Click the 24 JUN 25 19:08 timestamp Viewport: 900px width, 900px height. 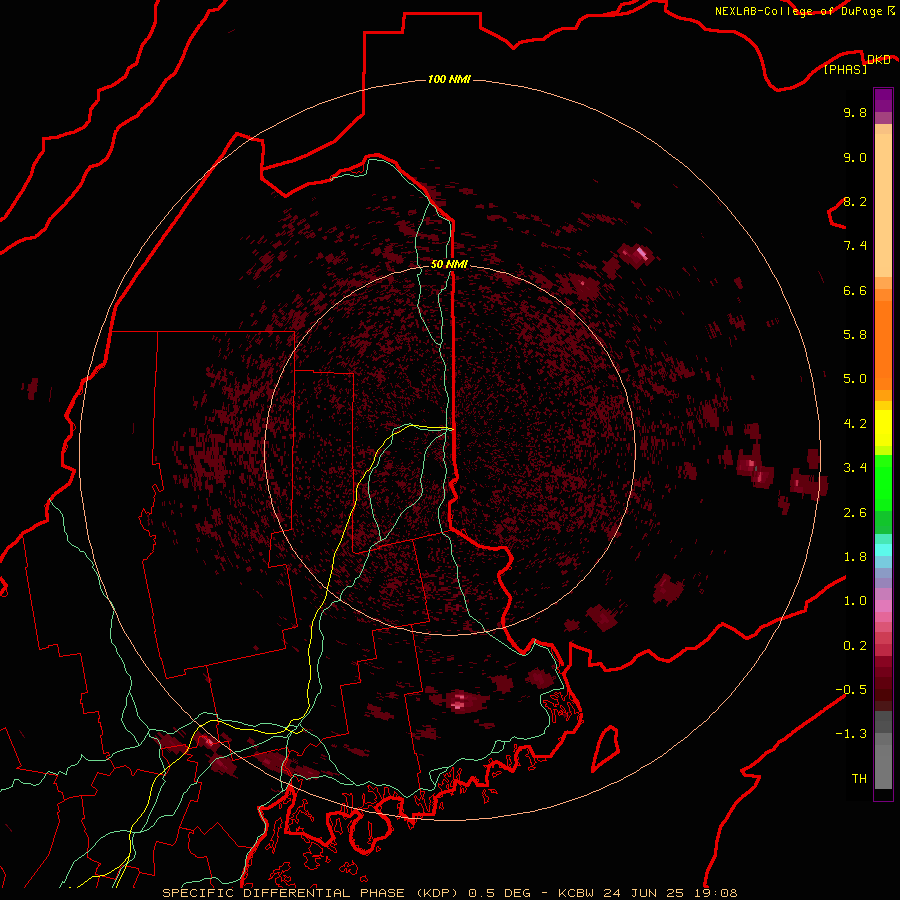click(x=670, y=893)
